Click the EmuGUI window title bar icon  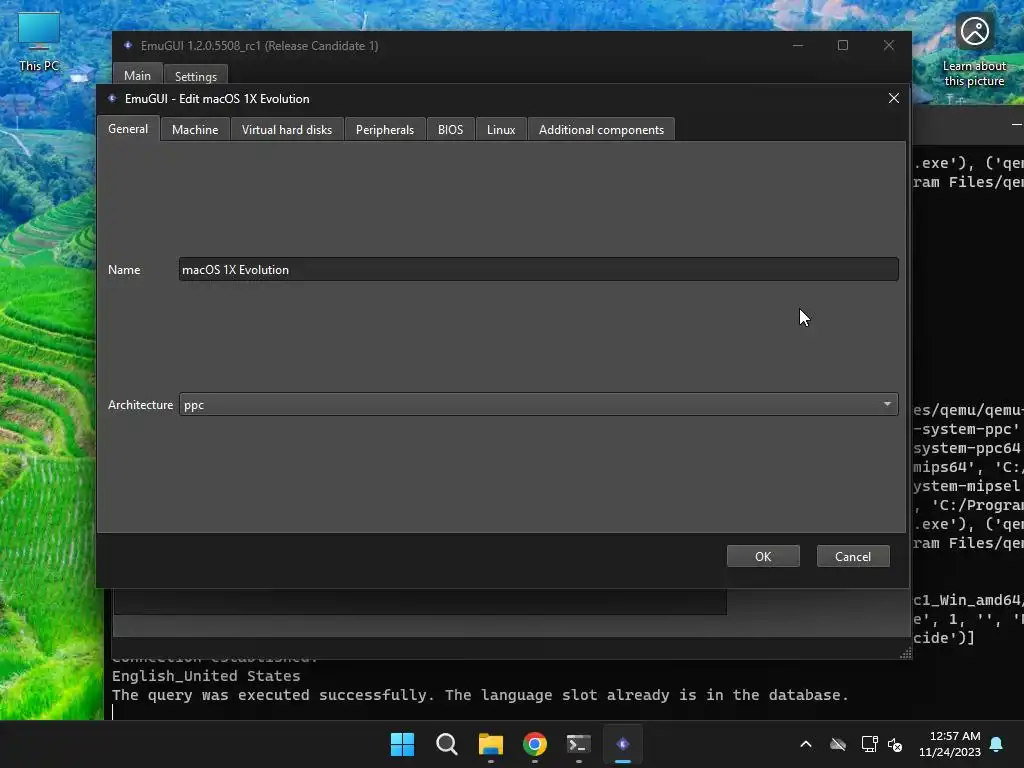(128, 45)
